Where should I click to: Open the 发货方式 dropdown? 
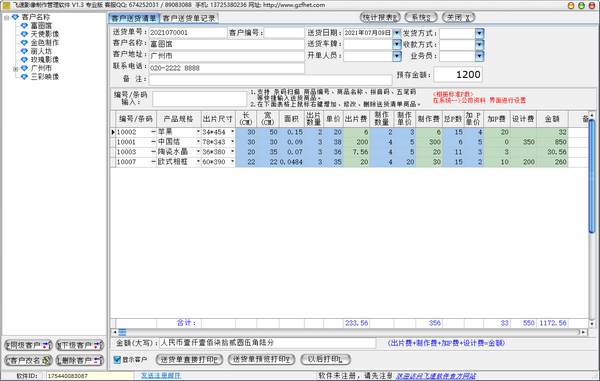[x=479, y=34]
